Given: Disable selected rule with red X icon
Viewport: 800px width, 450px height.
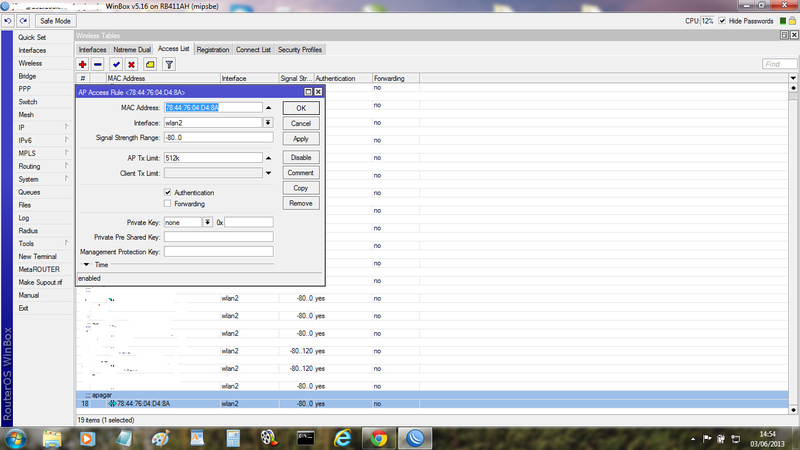Looking at the screenshot, I should click(x=132, y=64).
